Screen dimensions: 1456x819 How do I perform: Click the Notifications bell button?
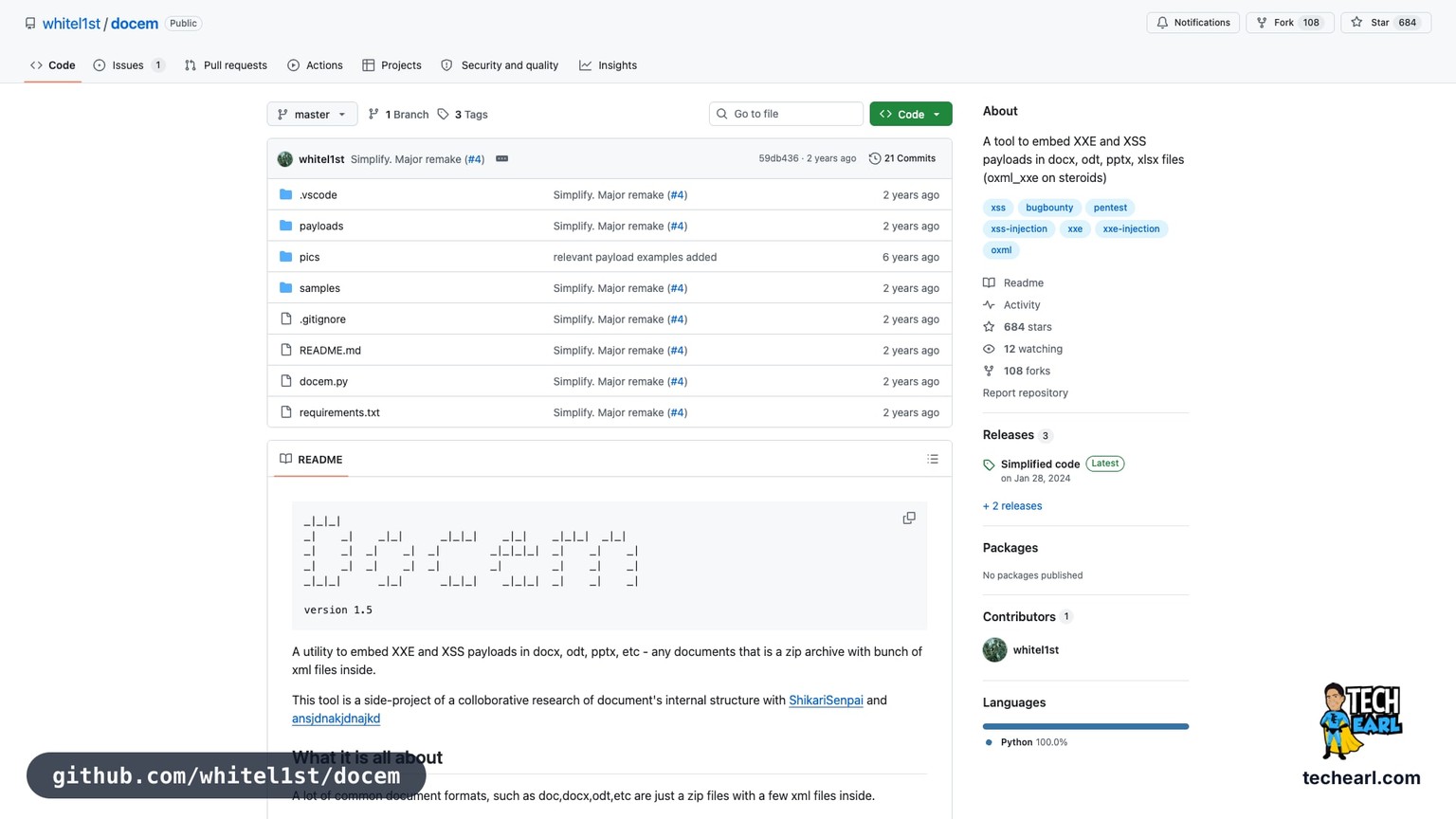coord(1192,23)
